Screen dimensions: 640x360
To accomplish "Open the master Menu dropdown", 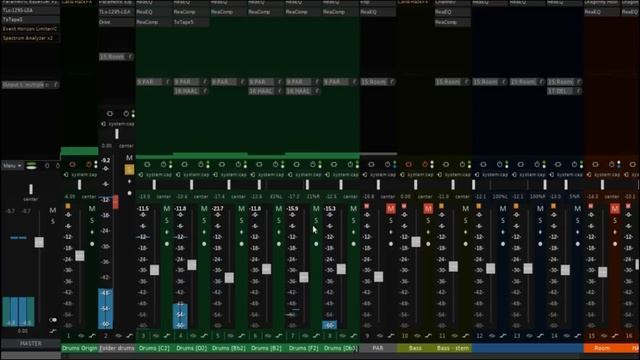I will pyautogui.click(x=12, y=166).
